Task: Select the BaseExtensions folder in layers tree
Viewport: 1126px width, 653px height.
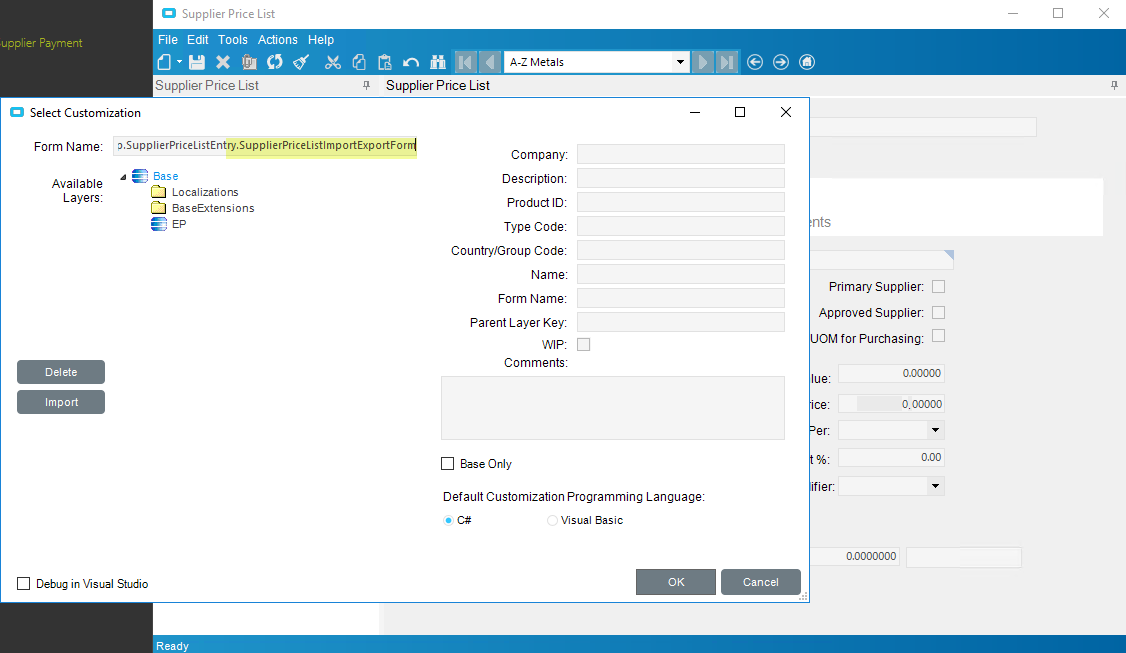Action: point(212,208)
